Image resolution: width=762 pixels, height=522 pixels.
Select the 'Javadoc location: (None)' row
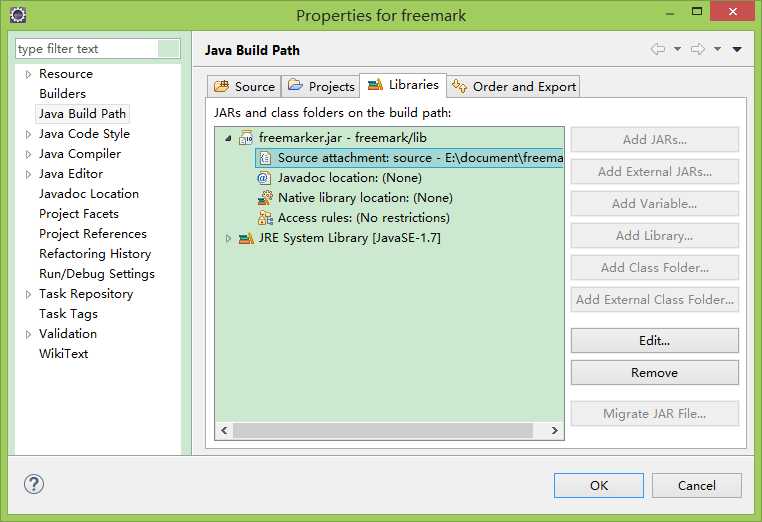click(x=349, y=178)
